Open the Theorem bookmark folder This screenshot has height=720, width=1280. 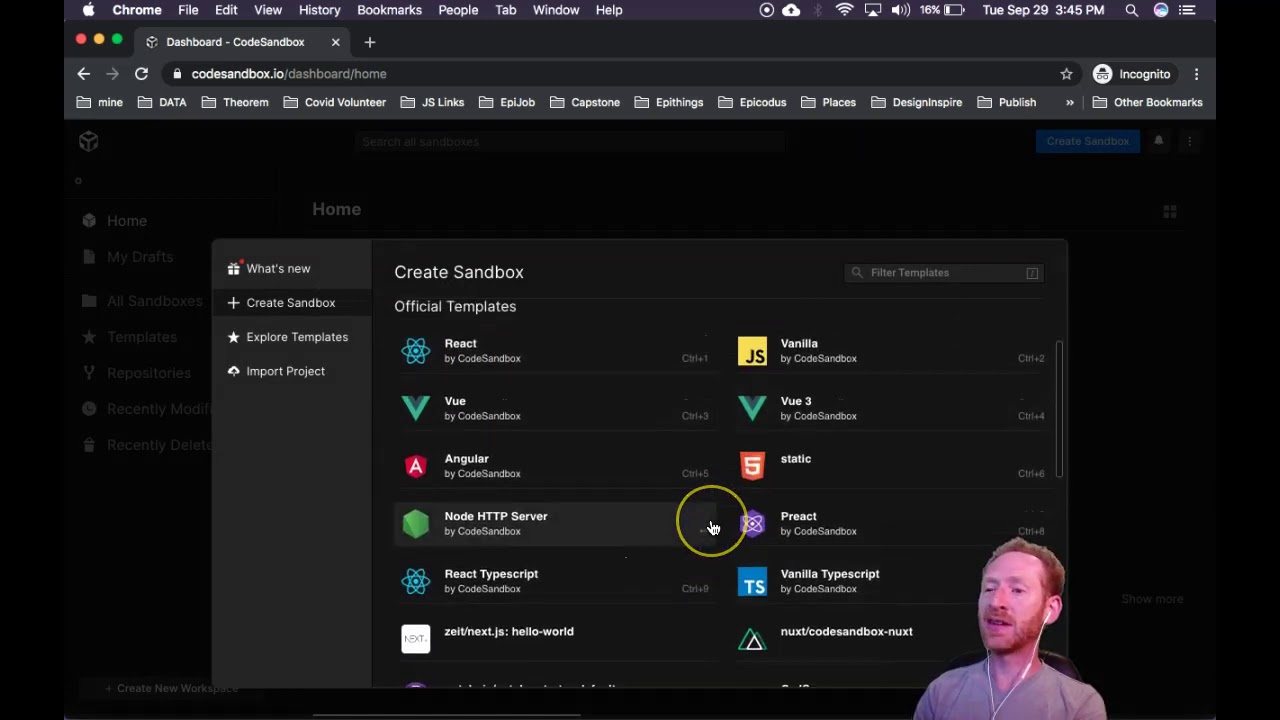coord(235,102)
